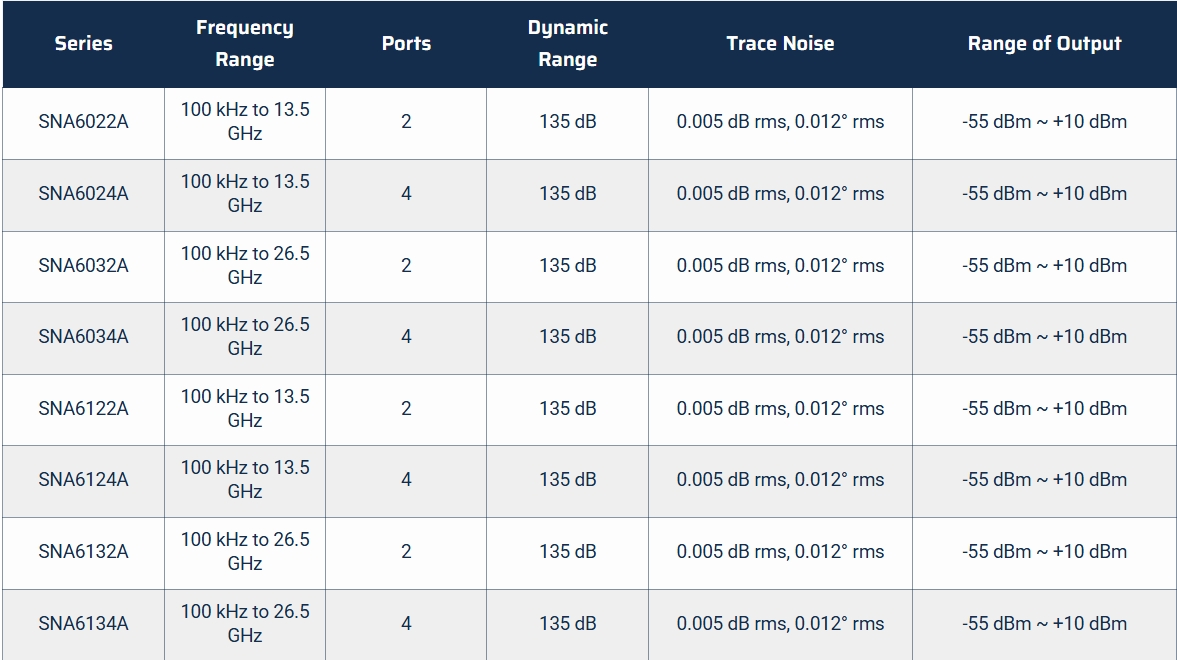Viewport: 1177px width, 660px height.
Task: Select the SNA6022A model cell
Action: click(83, 122)
